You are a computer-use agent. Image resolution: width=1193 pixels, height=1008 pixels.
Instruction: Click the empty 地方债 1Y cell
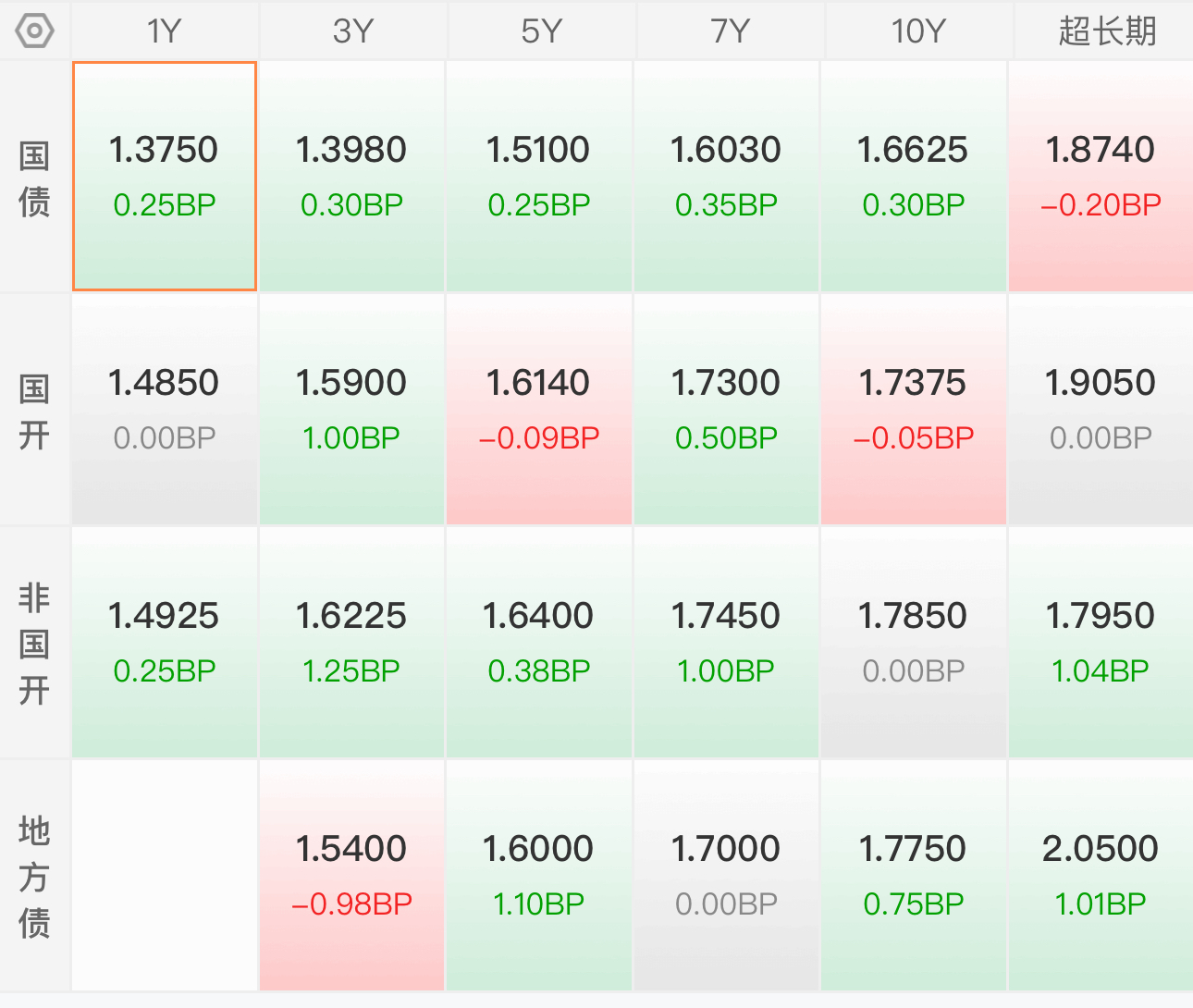(165, 876)
